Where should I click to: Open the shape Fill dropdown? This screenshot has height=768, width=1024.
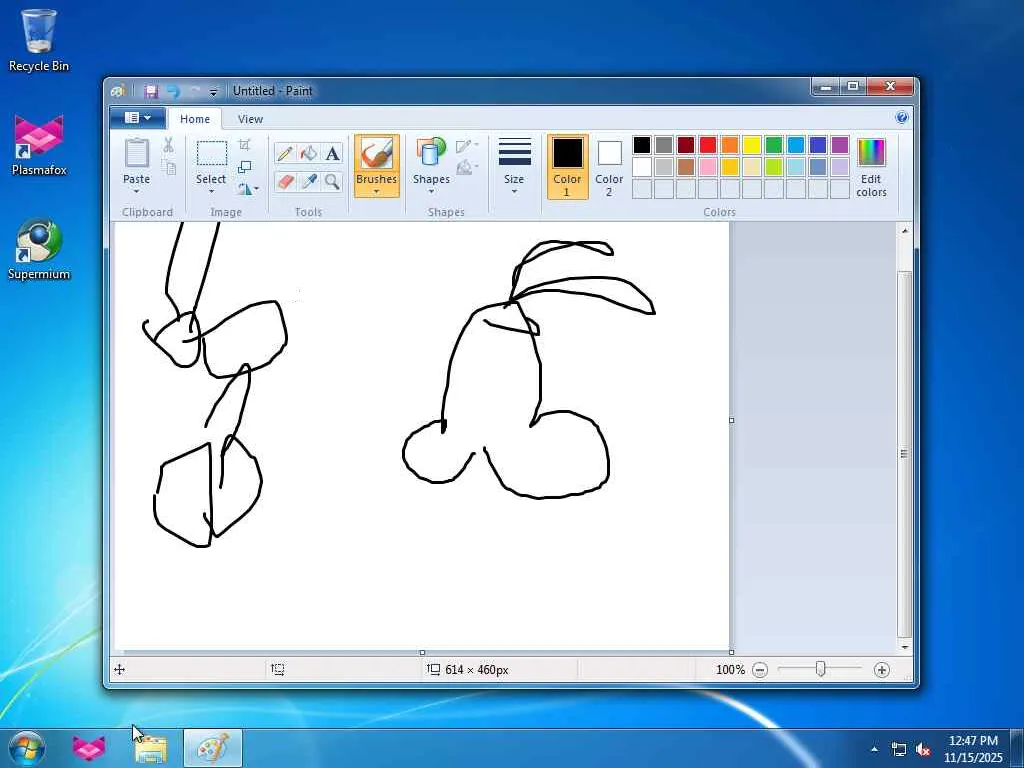467,168
